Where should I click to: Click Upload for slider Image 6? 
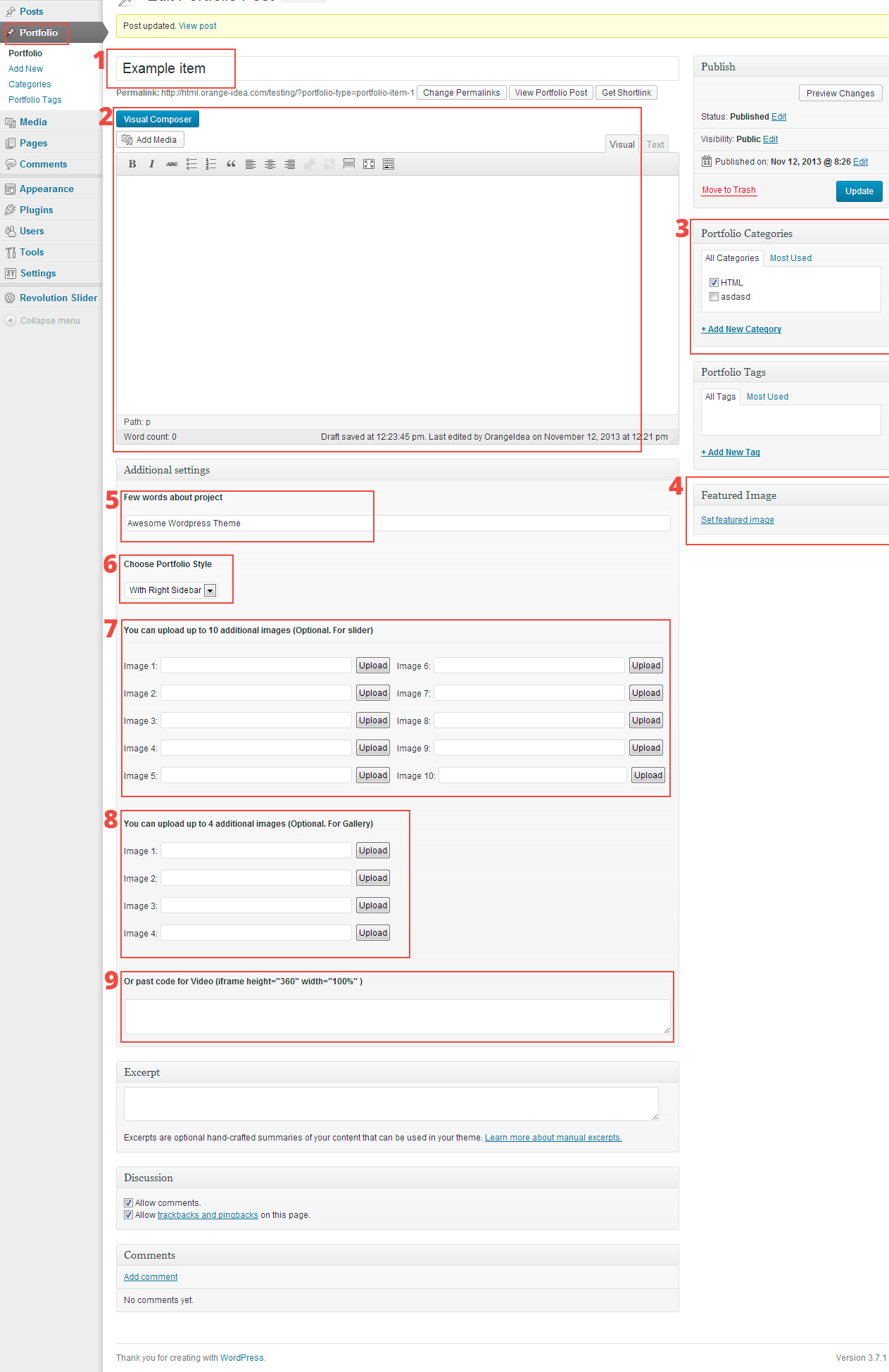point(646,666)
